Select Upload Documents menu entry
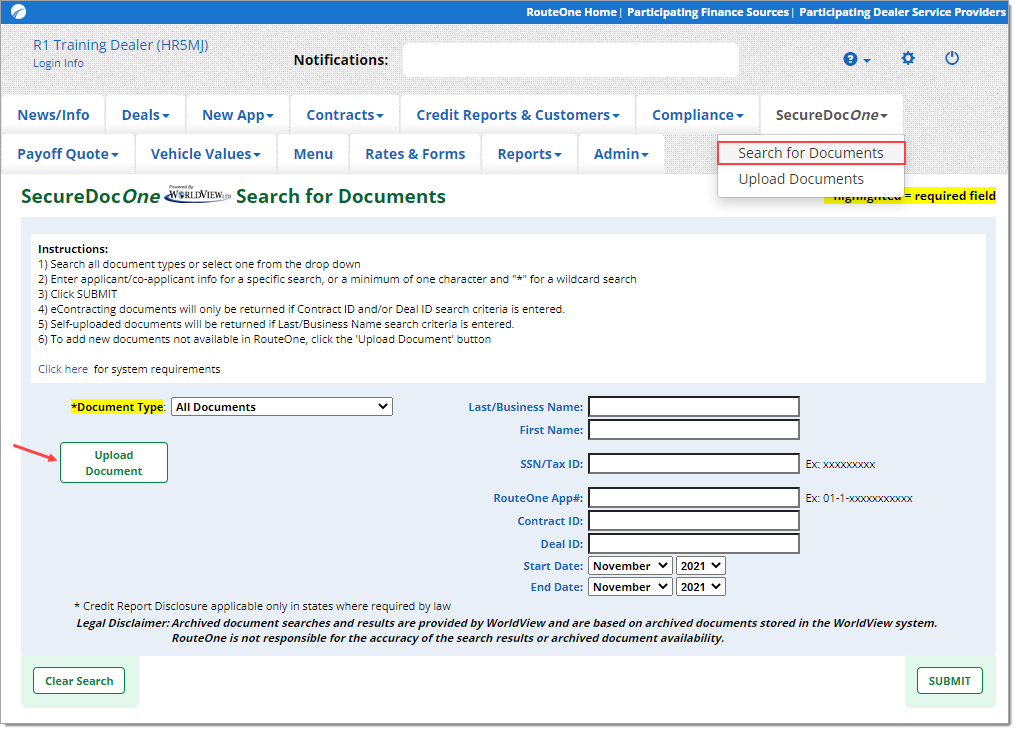 [x=801, y=179]
